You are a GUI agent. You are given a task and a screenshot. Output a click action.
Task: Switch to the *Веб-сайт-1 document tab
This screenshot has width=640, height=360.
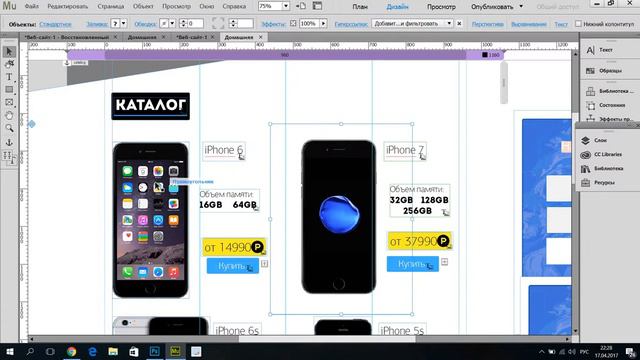tap(191, 37)
